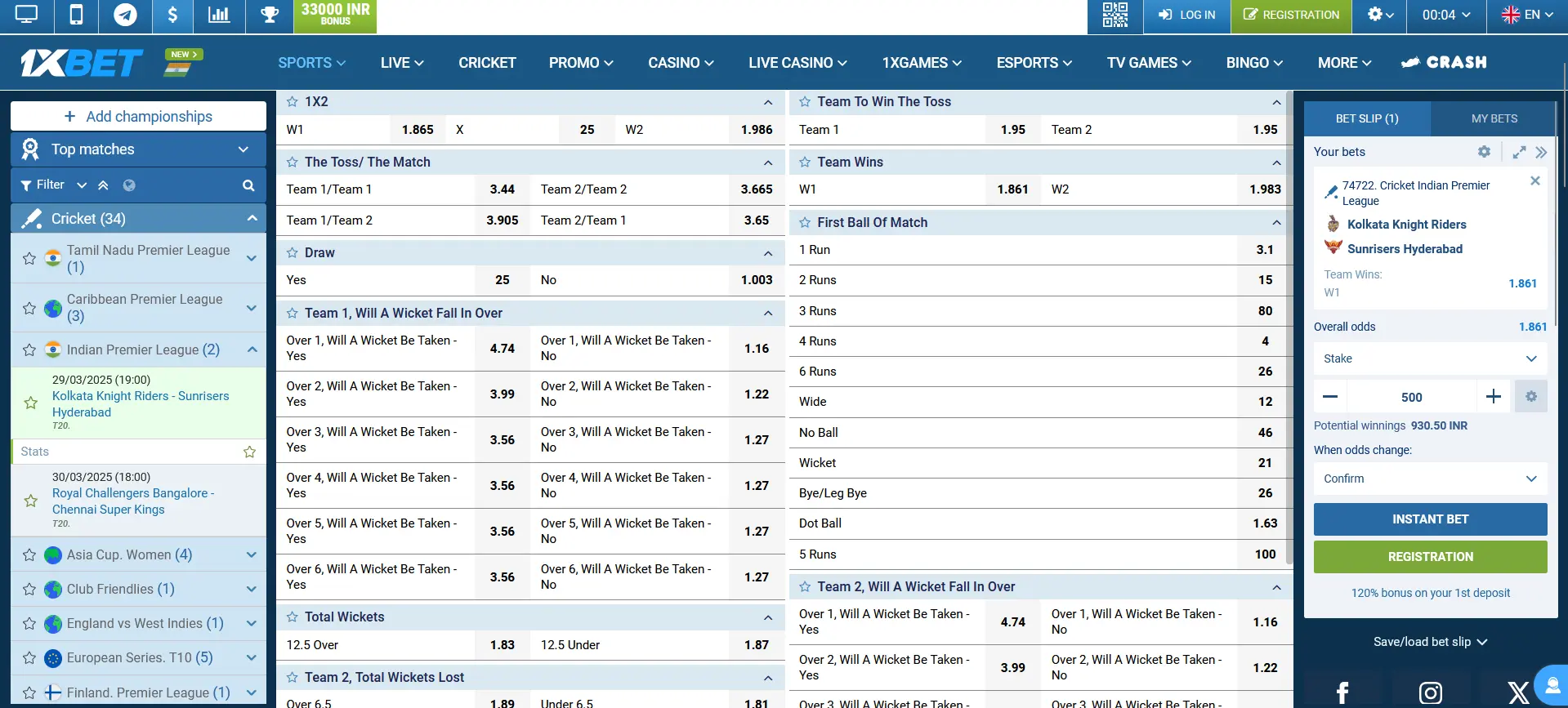
Task: Click Add championships button
Action: 138,116
